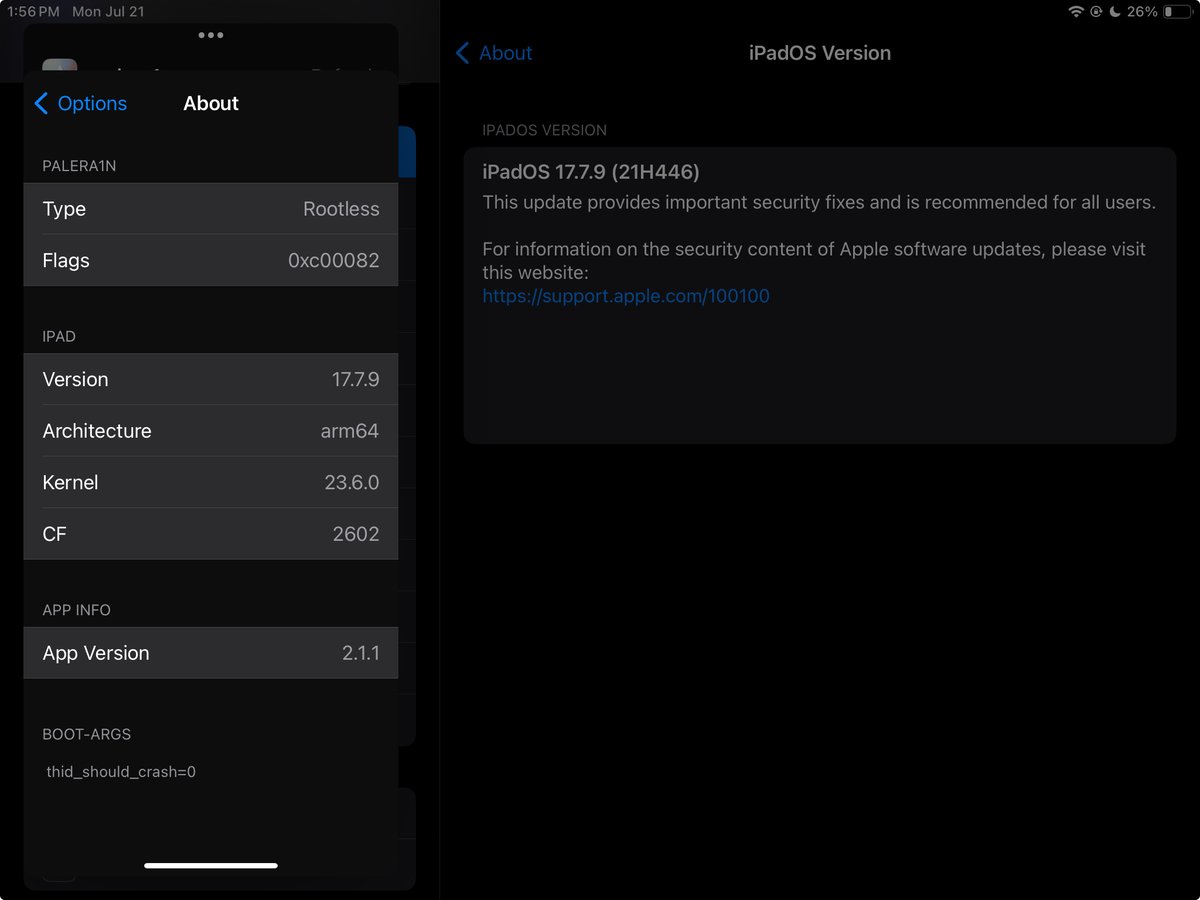Image resolution: width=1200 pixels, height=900 pixels.
Task: Go back to Options
Action: click(x=80, y=103)
